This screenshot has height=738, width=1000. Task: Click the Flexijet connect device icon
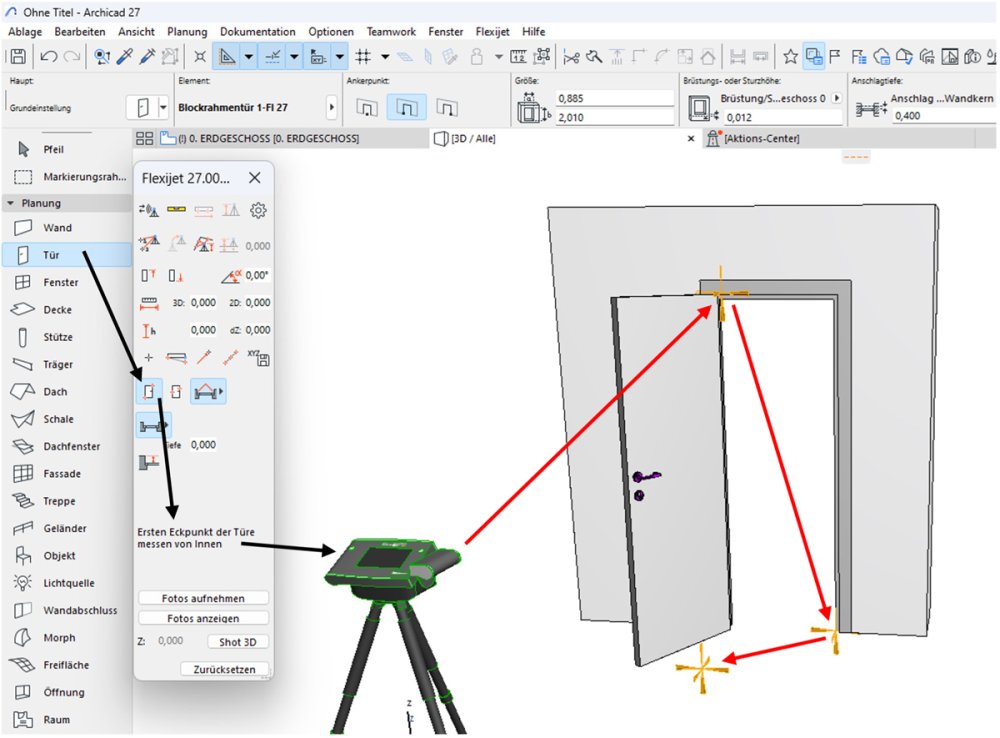[x=149, y=210]
